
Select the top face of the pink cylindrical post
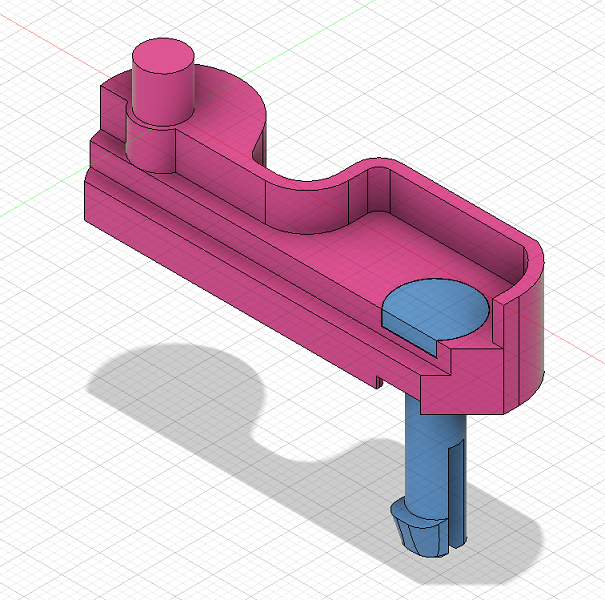point(163,56)
